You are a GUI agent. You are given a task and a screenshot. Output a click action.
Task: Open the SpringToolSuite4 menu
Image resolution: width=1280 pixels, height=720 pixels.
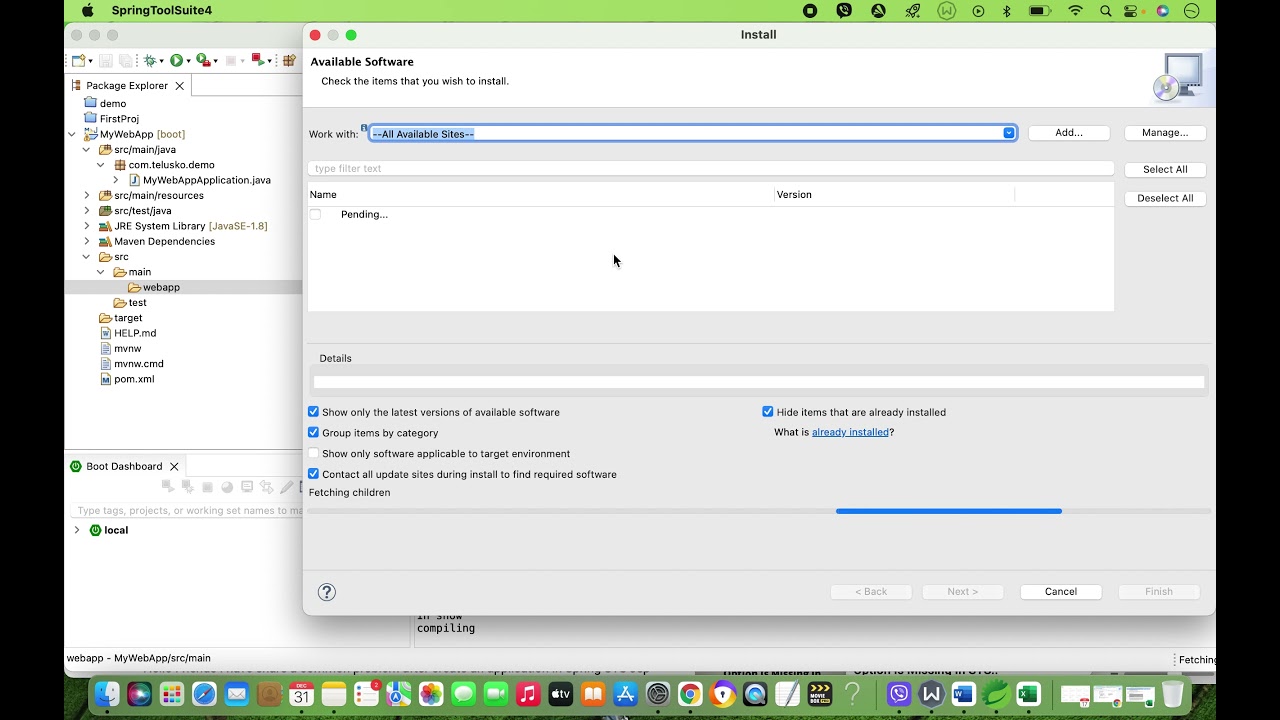pos(161,11)
